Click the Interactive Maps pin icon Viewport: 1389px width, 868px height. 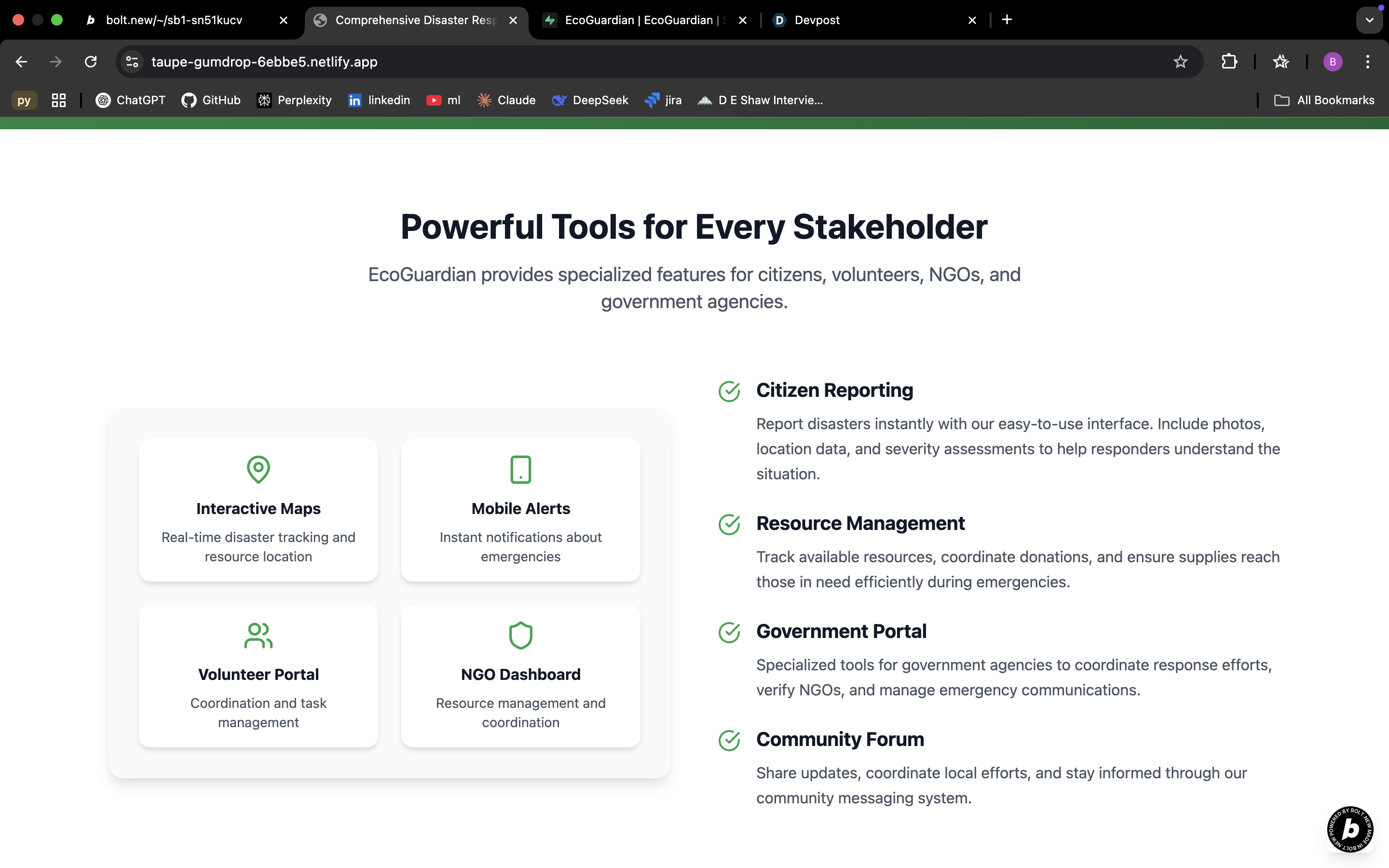[259, 470]
